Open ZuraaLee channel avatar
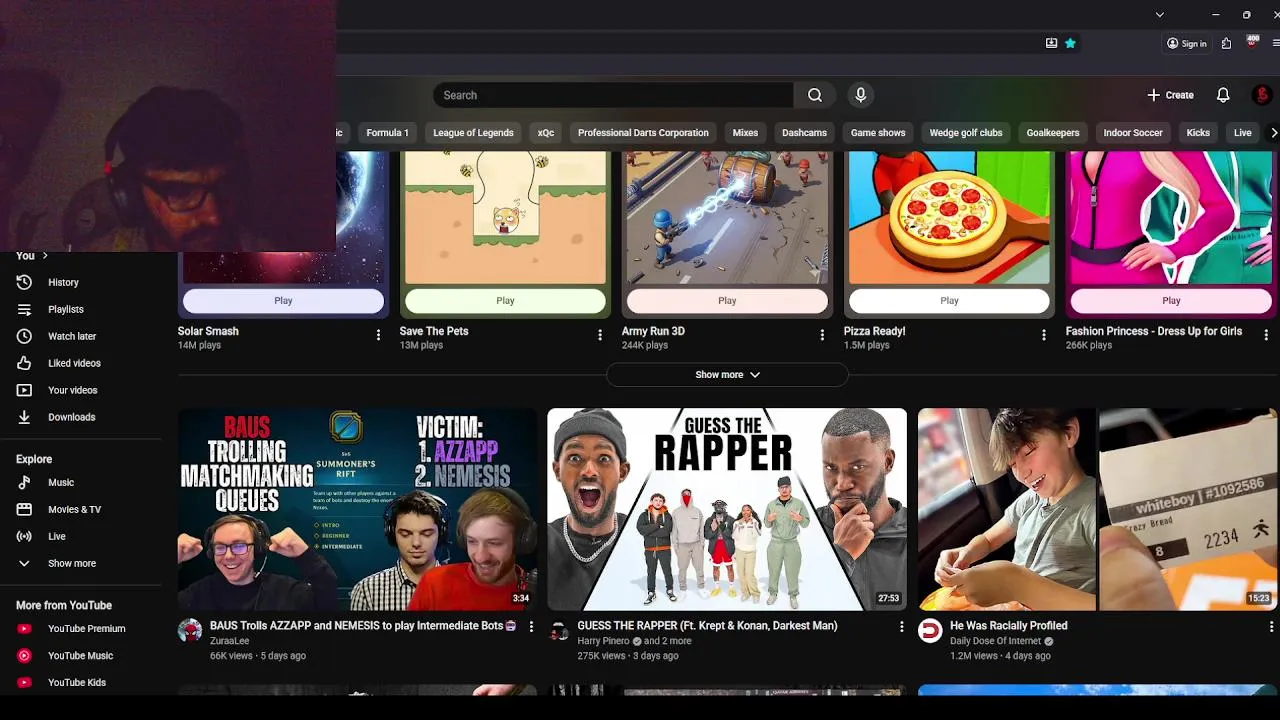The width and height of the screenshot is (1280, 720). 190,630
